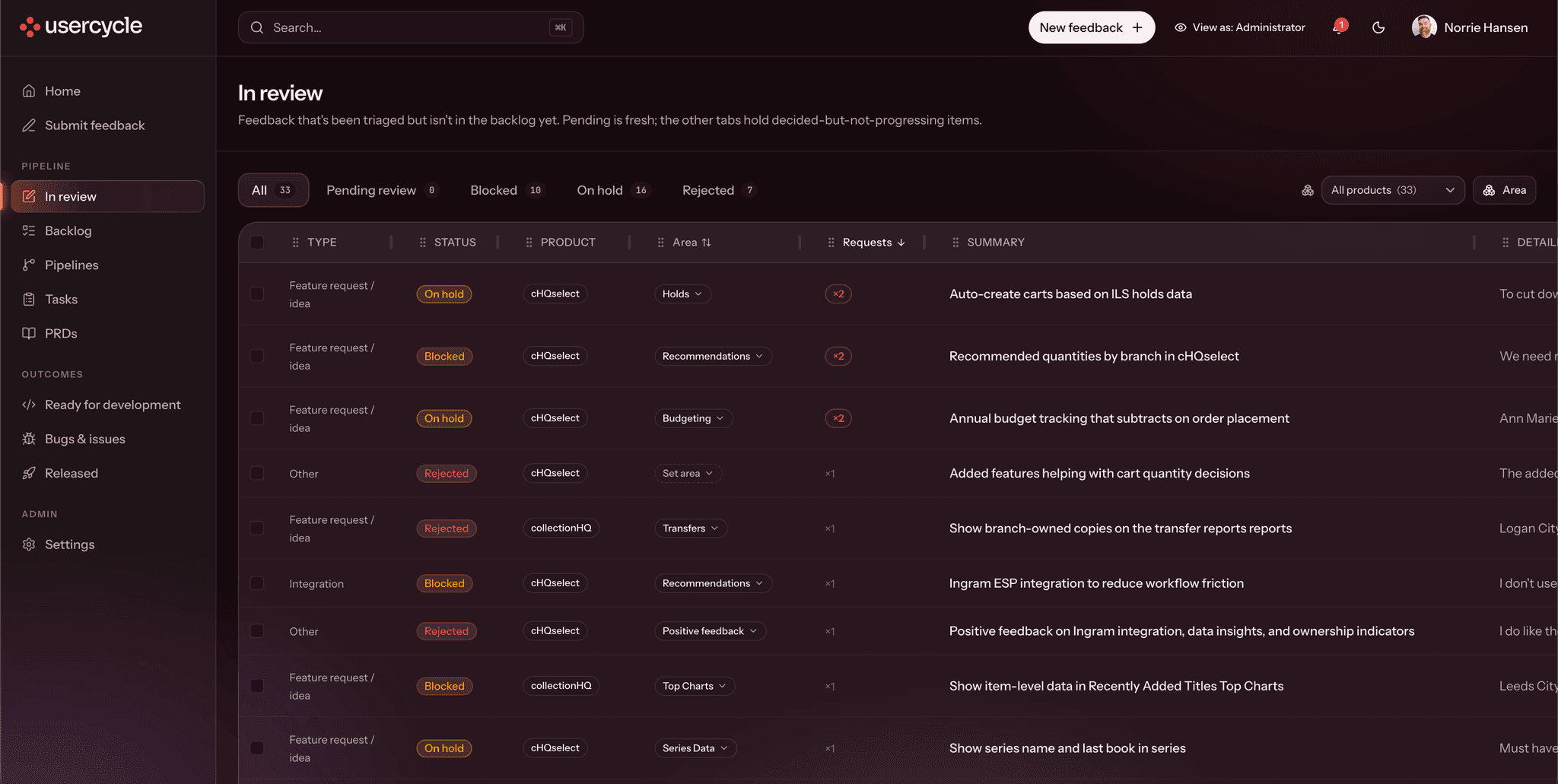The height and width of the screenshot is (784, 1558).
Task: Click View as: Administrator
Action: point(1240,27)
